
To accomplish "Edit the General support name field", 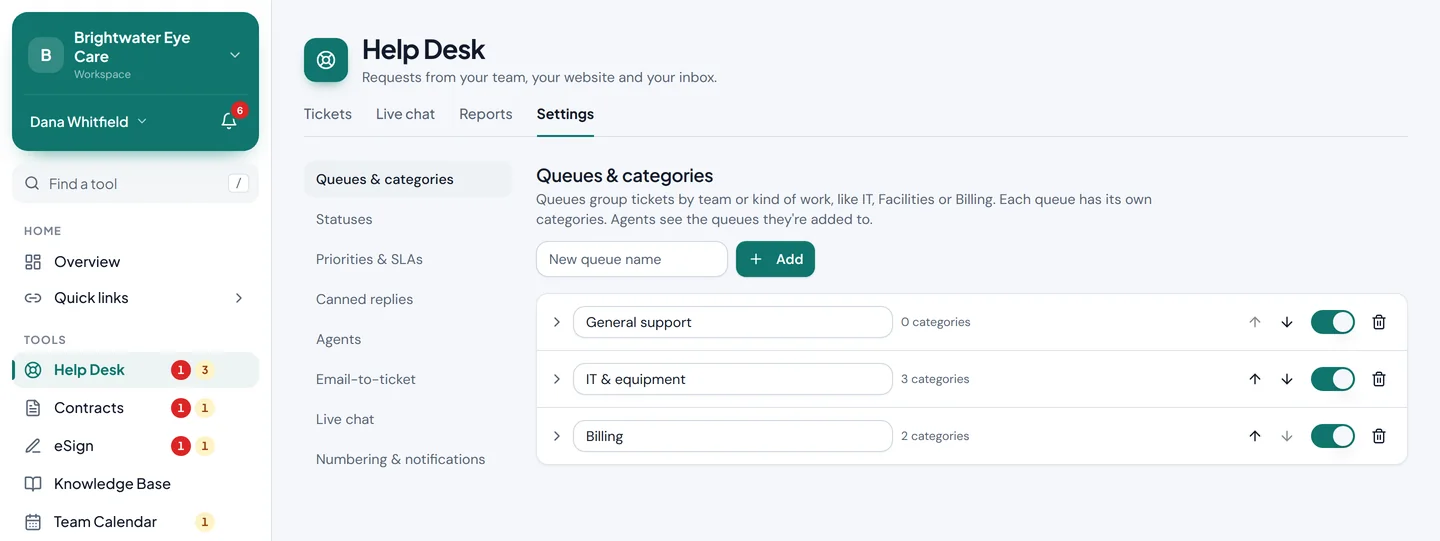I will 733,322.
